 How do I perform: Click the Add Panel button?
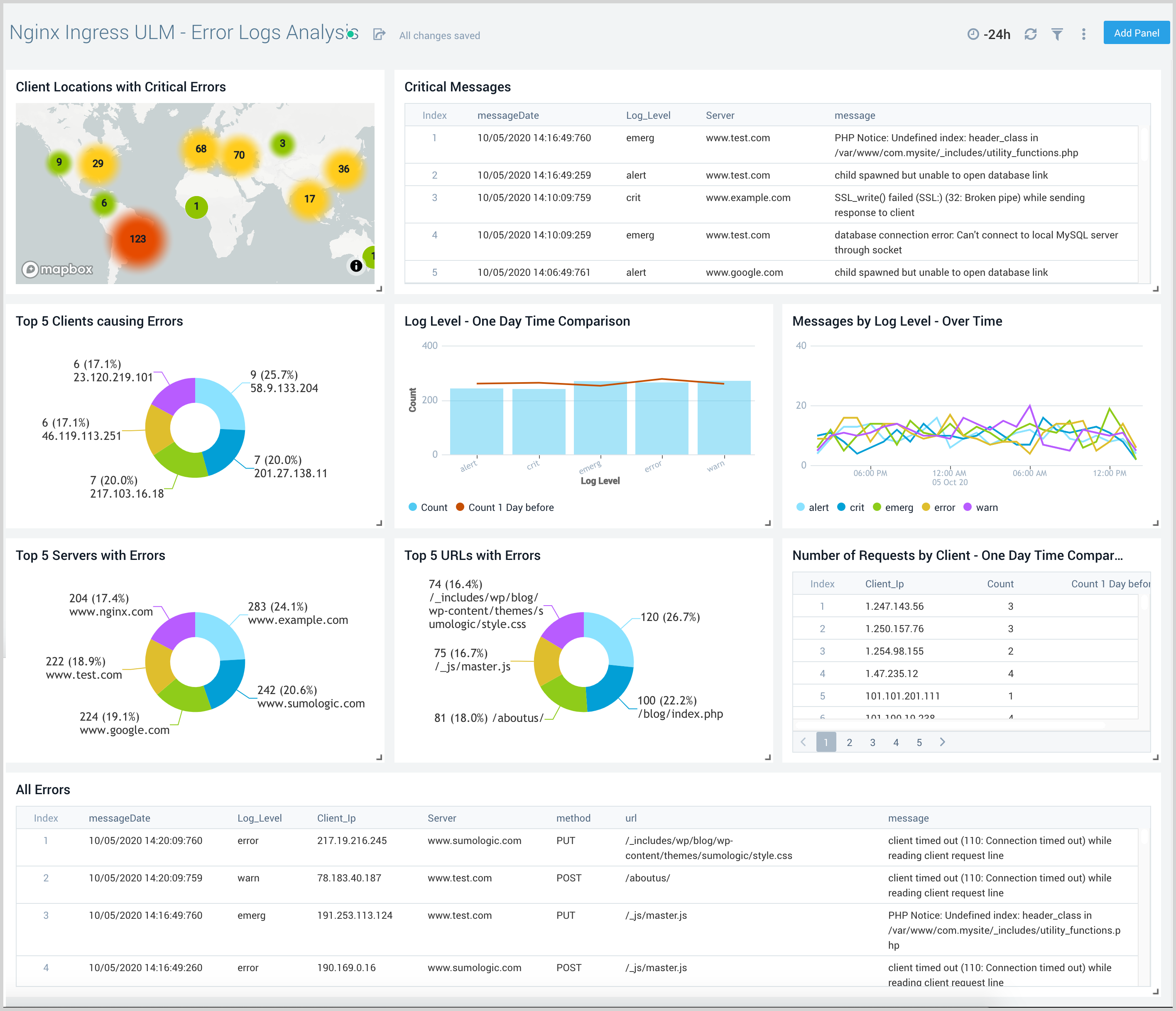coord(1136,33)
